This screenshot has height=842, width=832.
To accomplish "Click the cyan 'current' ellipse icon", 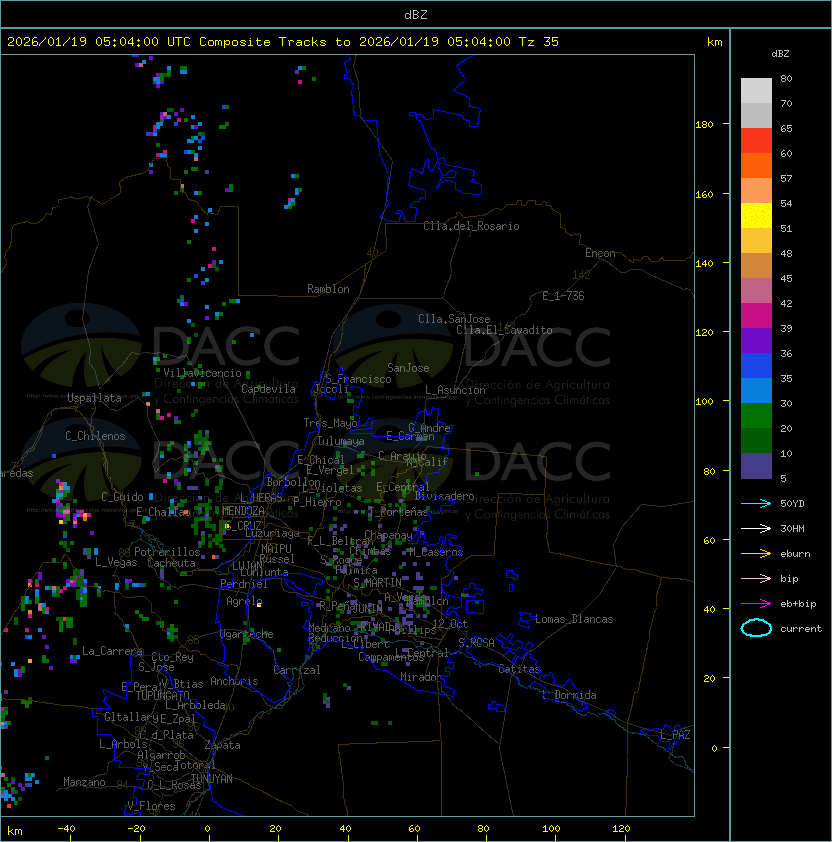I will click(756, 628).
